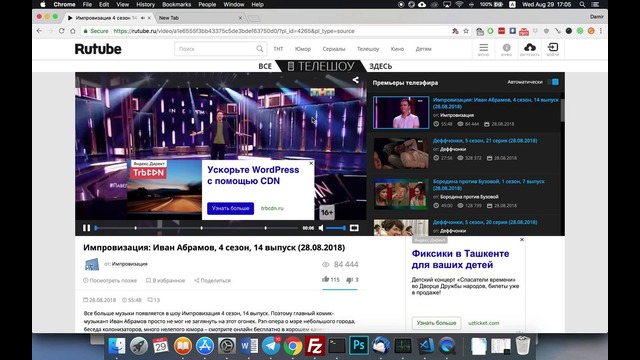
Task: Switch to the ЗДЕСЬ tab
Action: click(380, 66)
